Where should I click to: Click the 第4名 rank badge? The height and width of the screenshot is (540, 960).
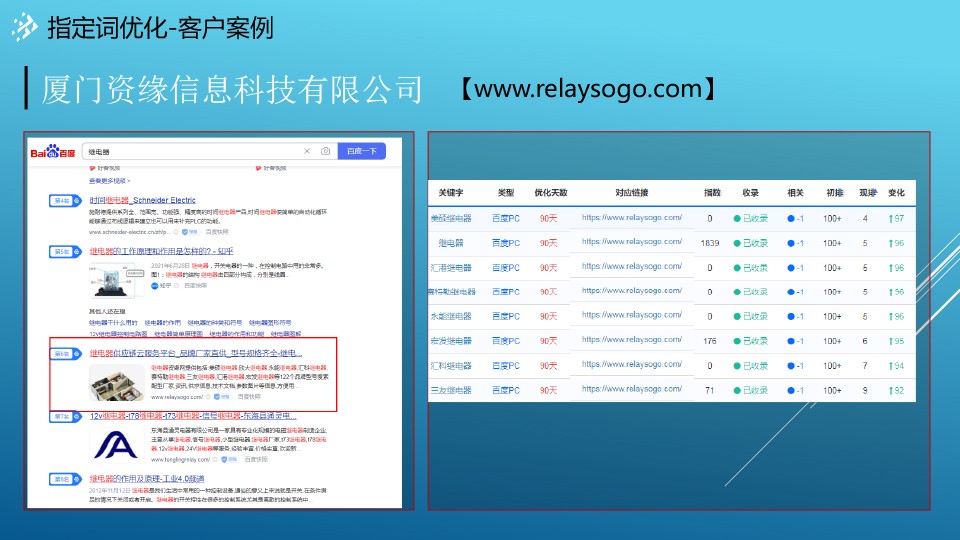pyautogui.click(x=60, y=201)
